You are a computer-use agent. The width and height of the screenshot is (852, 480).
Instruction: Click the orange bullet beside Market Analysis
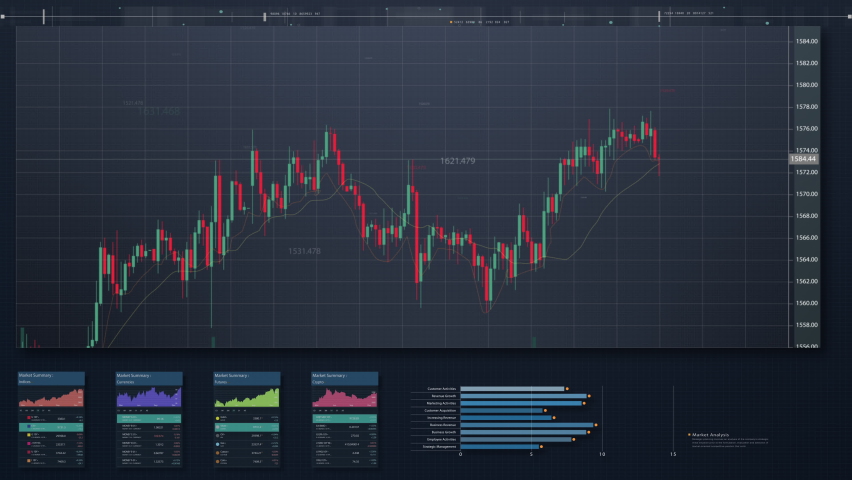[690, 434]
